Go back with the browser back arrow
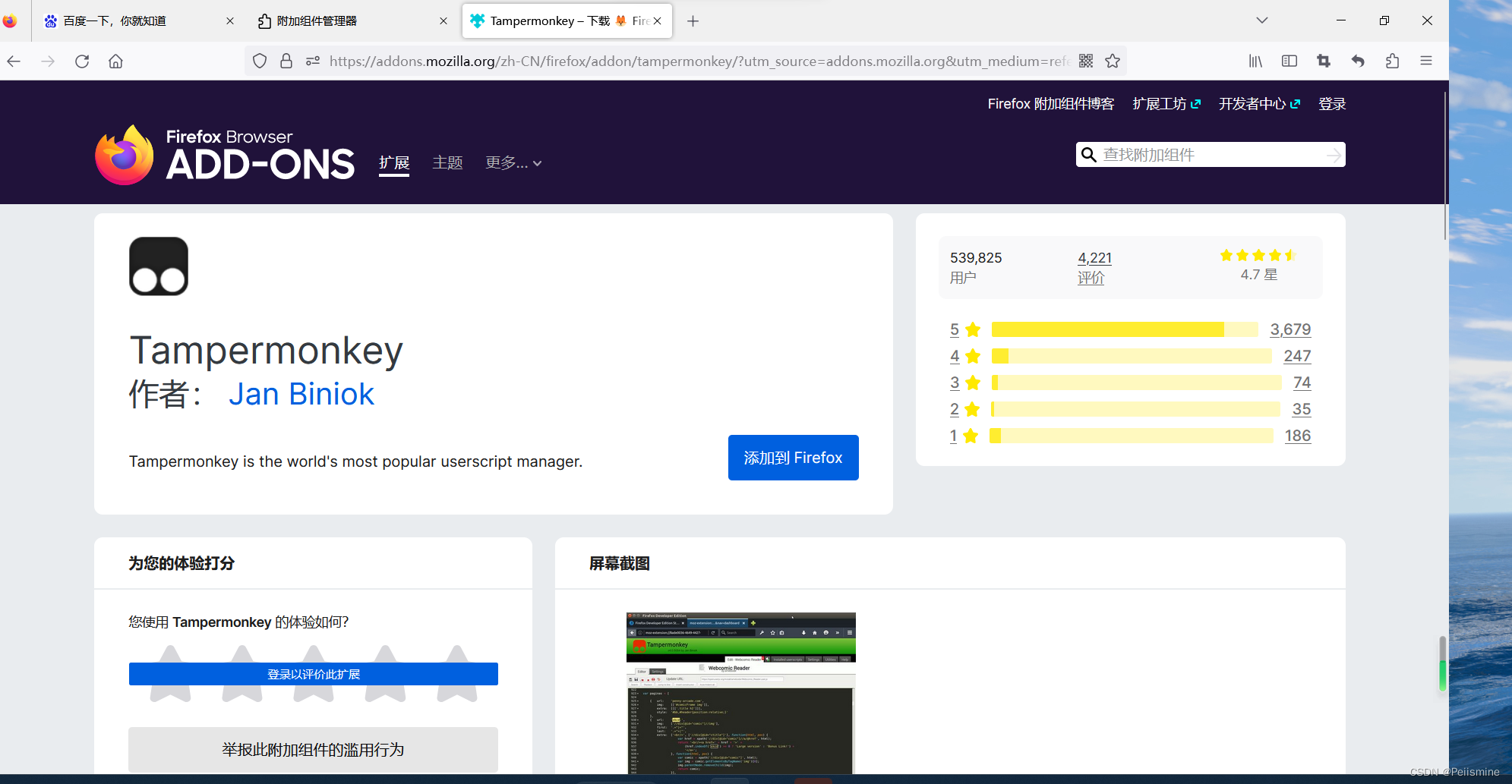The image size is (1512, 784). click(14, 61)
